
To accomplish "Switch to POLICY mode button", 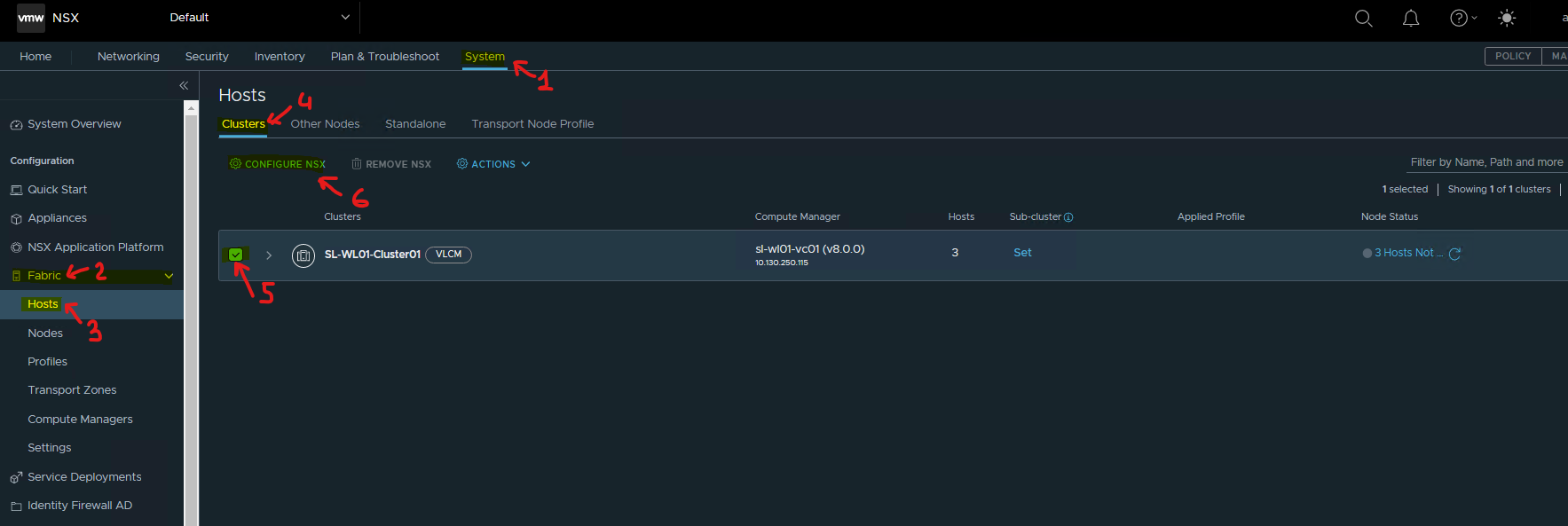I will click(1513, 56).
